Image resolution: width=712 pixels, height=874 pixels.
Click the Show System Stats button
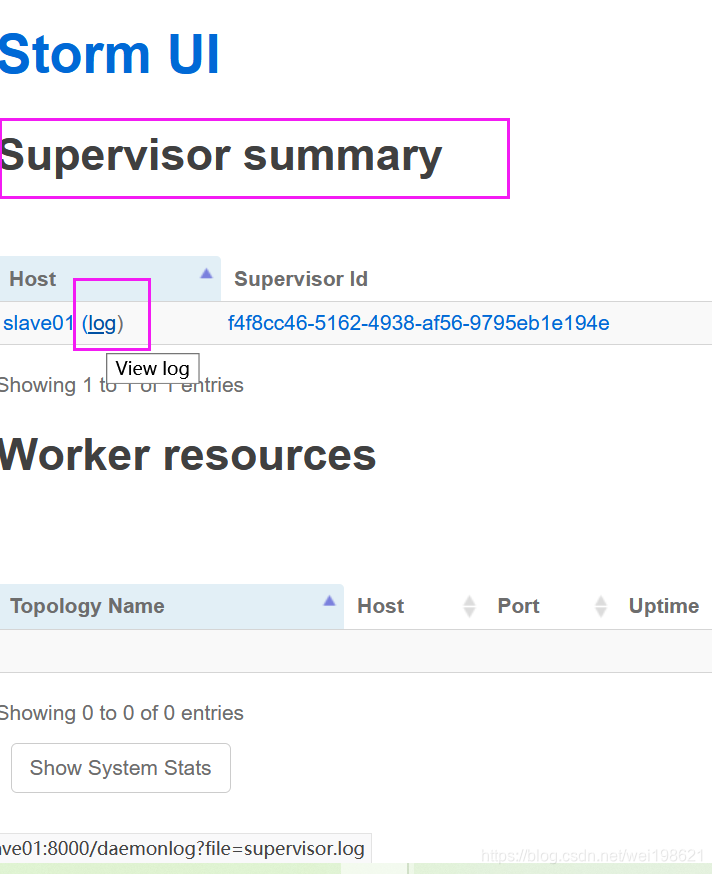click(120, 768)
